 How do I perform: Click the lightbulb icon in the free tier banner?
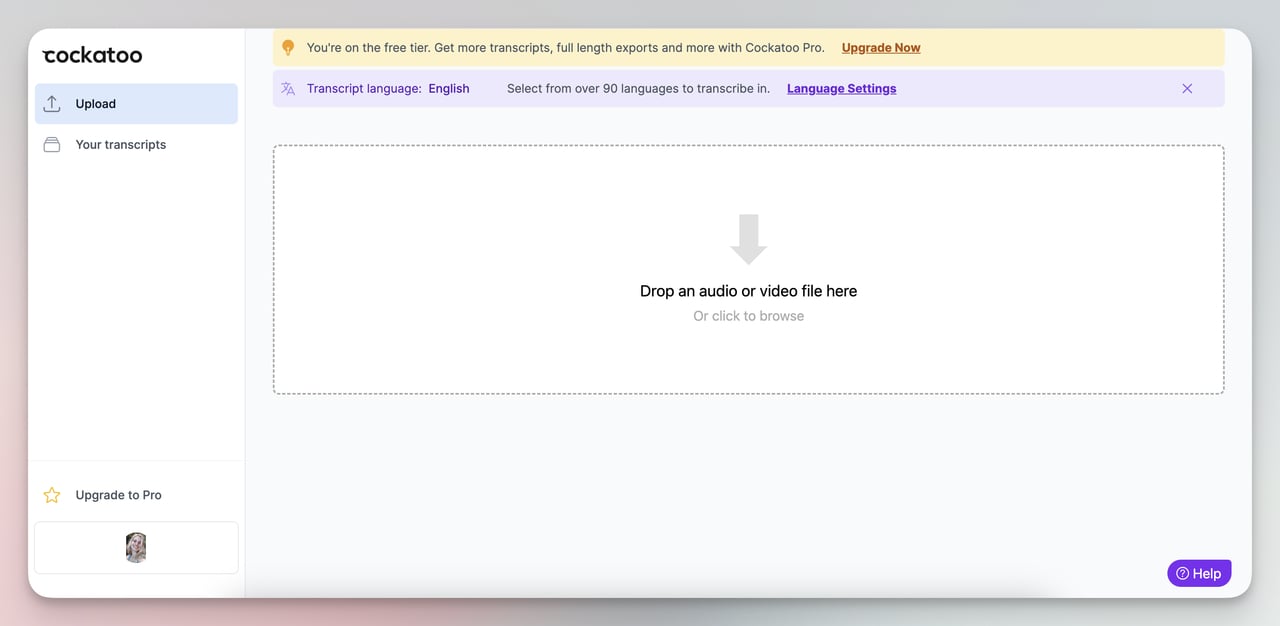(x=288, y=47)
